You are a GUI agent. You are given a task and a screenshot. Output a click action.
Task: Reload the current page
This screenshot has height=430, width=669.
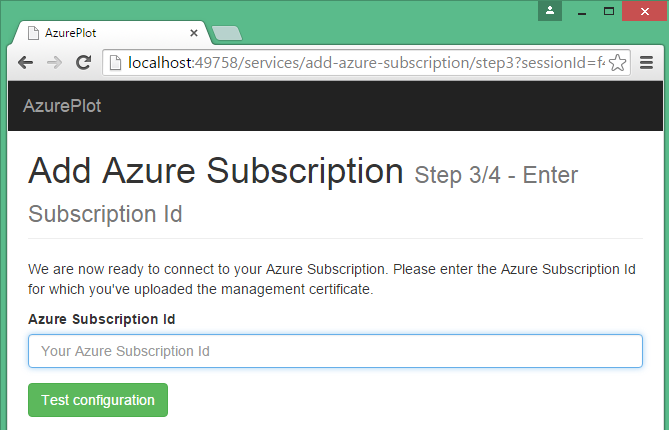pos(83,63)
